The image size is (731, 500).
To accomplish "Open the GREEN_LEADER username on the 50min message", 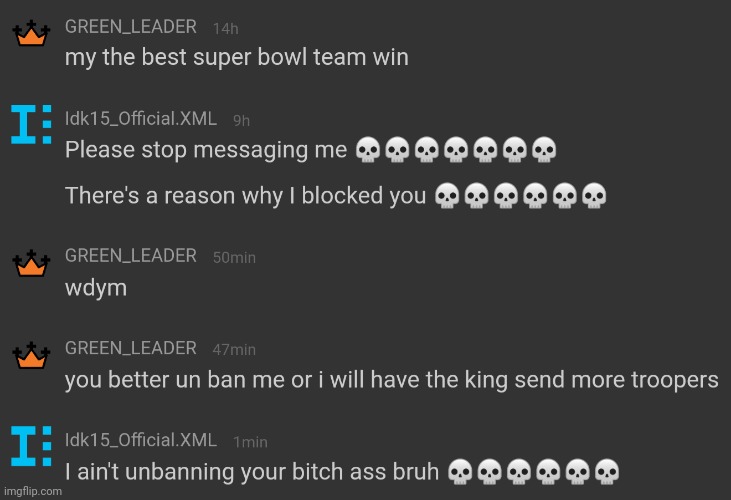I will point(131,256).
